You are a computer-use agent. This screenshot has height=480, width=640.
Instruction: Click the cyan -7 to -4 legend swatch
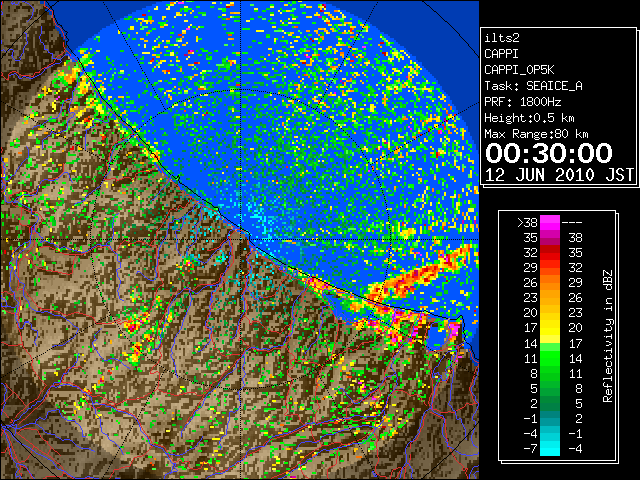click(550, 449)
